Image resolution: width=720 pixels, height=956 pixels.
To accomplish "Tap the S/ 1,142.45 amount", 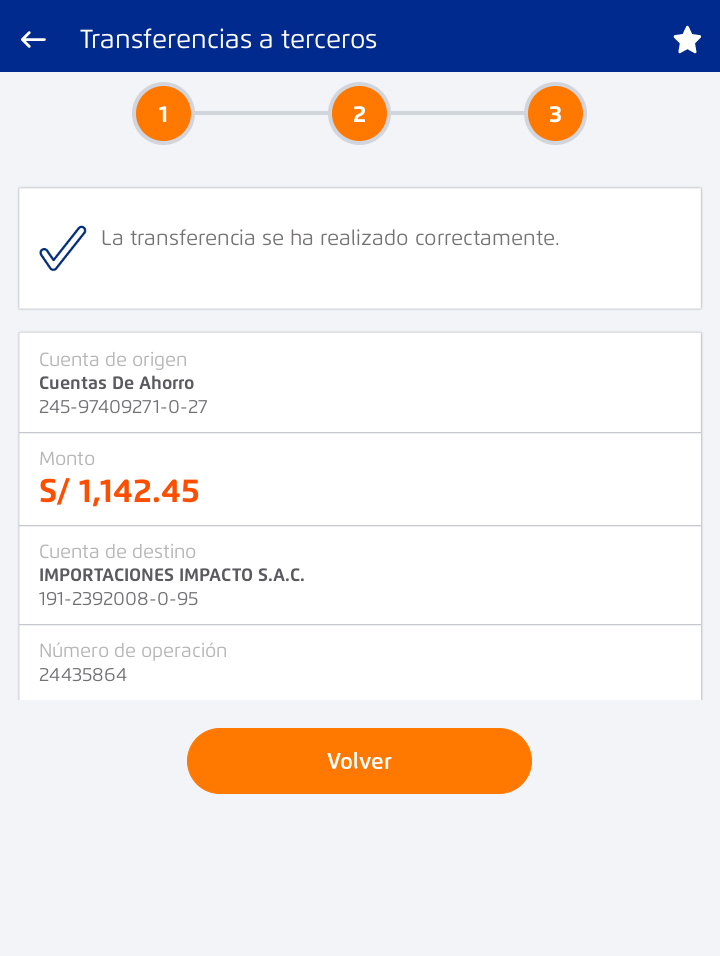I will tap(119, 492).
